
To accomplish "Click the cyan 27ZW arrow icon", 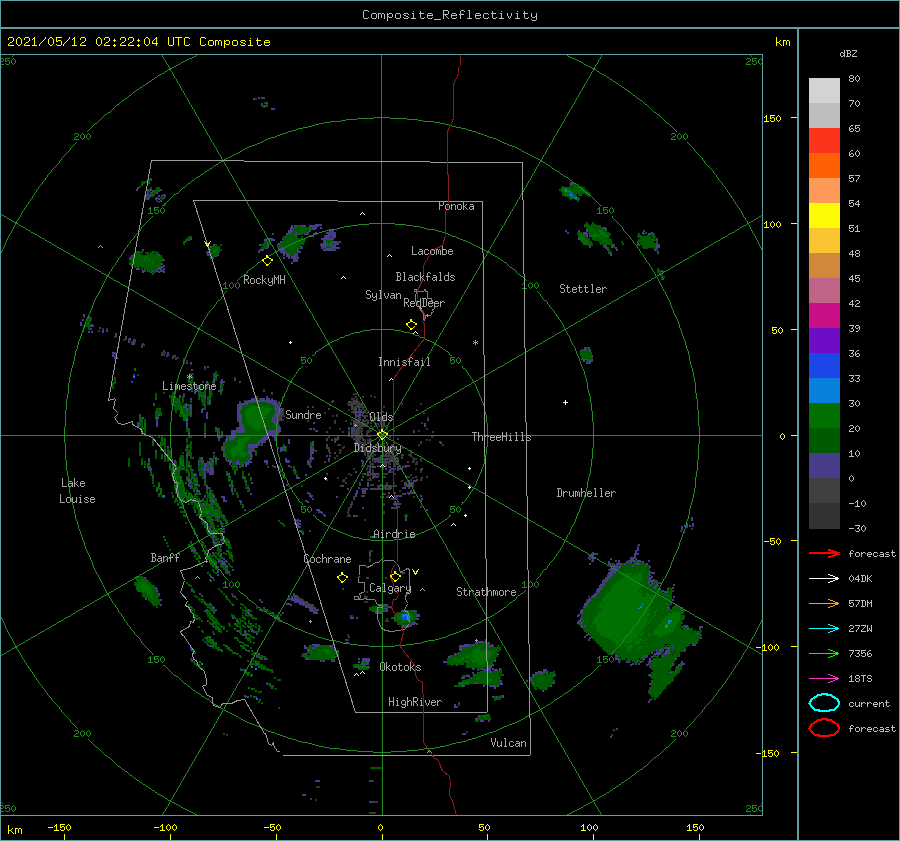I will [824, 629].
